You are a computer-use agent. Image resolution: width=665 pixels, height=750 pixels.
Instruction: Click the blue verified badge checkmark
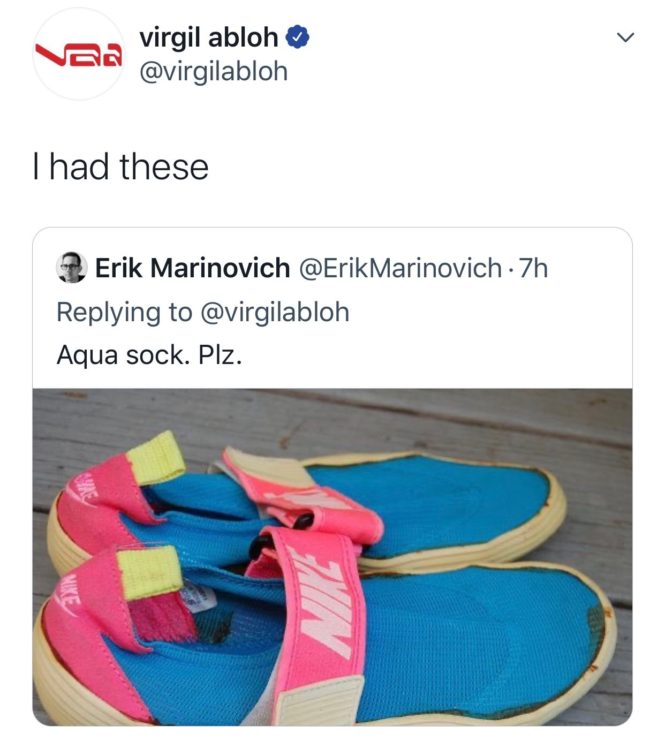[298, 38]
